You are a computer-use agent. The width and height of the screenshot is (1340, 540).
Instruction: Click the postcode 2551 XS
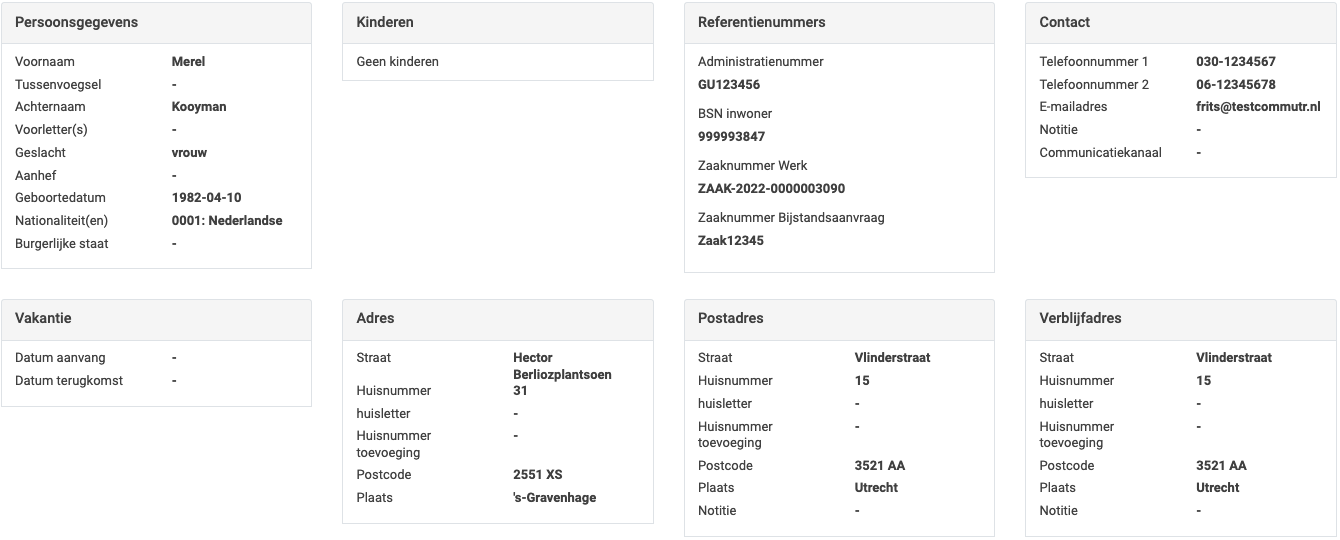click(537, 475)
